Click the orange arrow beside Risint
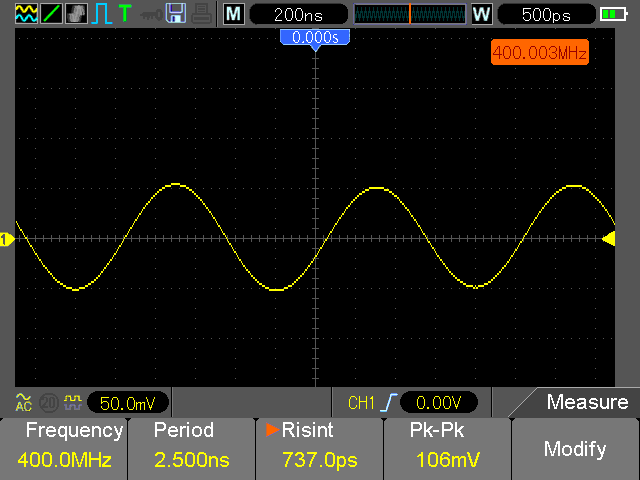 (x=272, y=429)
